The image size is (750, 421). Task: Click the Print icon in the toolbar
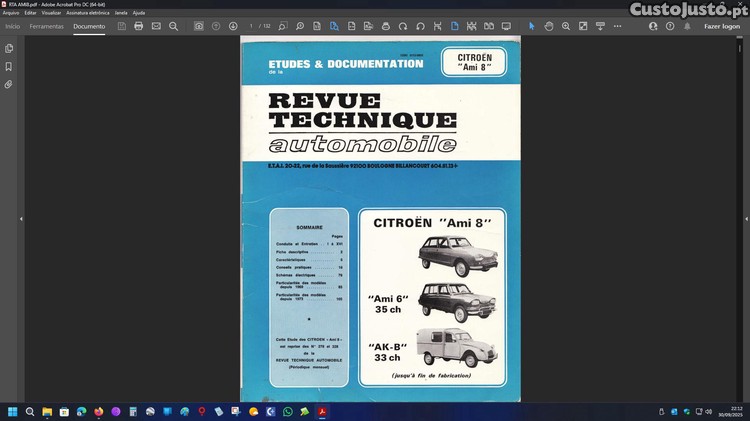[139, 26]
